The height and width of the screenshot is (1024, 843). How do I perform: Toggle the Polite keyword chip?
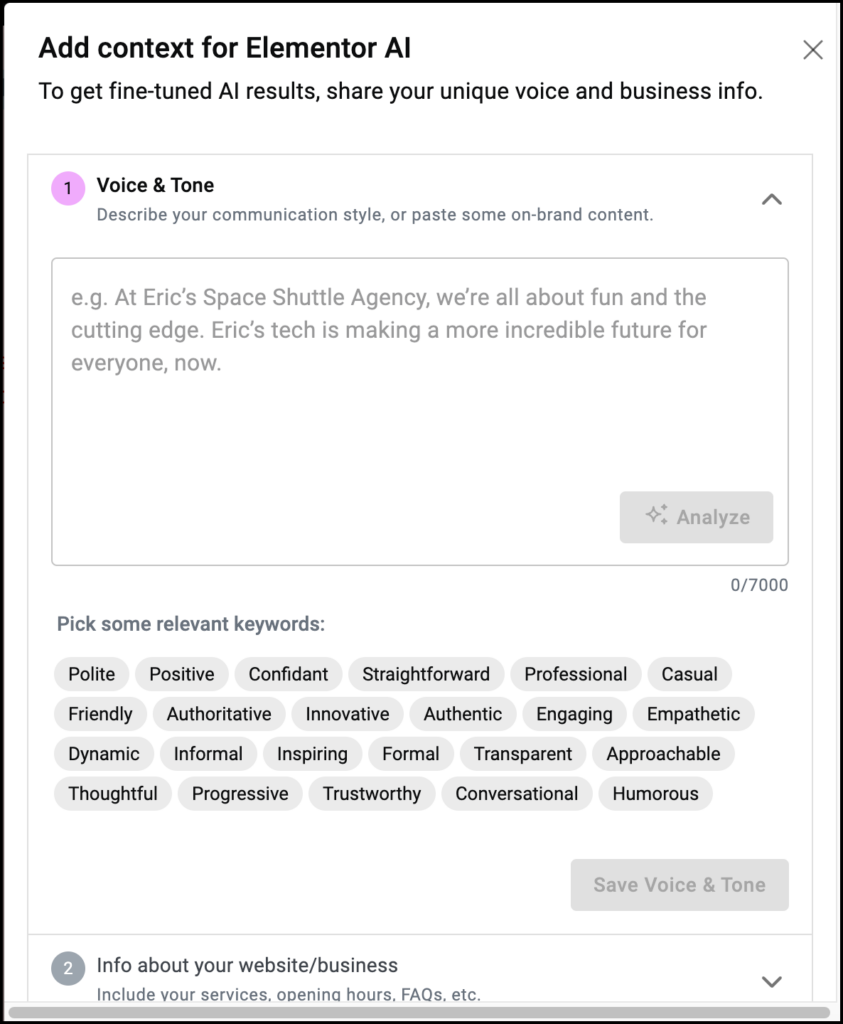coord(91,674)
